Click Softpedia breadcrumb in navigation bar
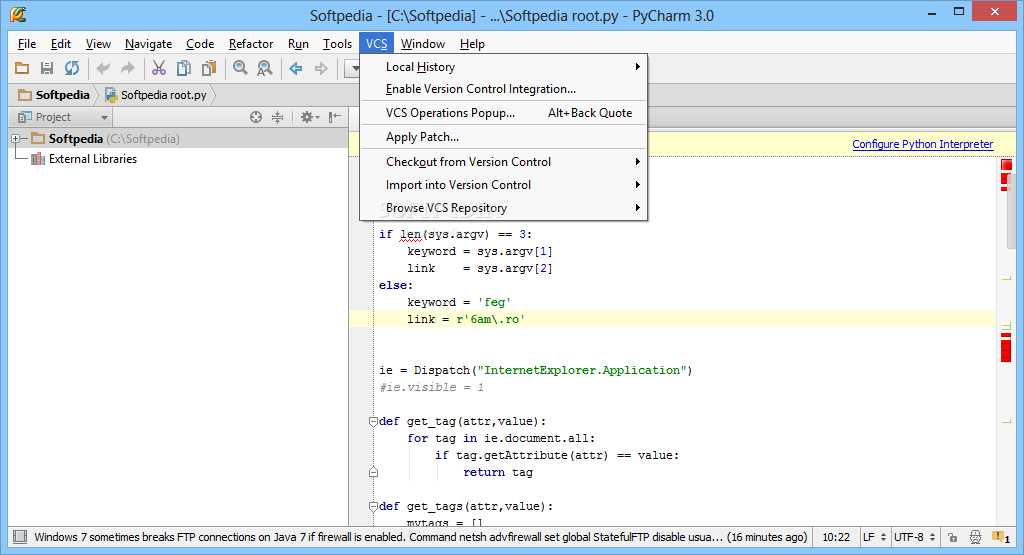This screenshot has width=1024, height=555. pos(54,95)
